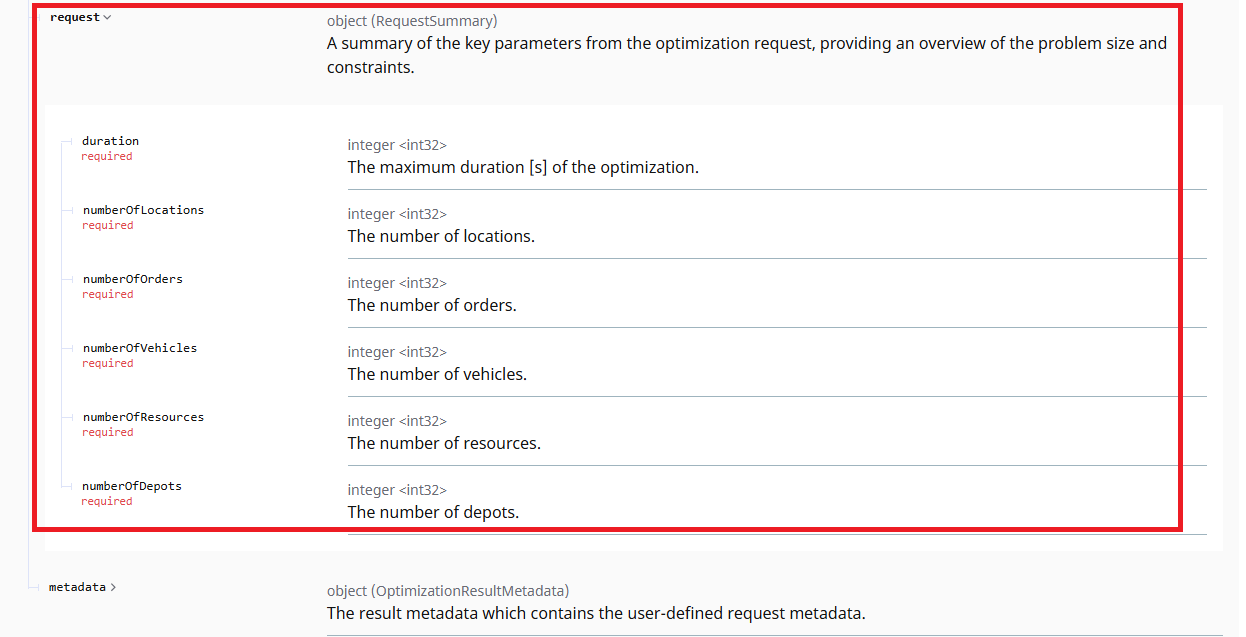Click "The number of vehicles." description
Screen dimensions: 1246x637
(x=437, y=374)
